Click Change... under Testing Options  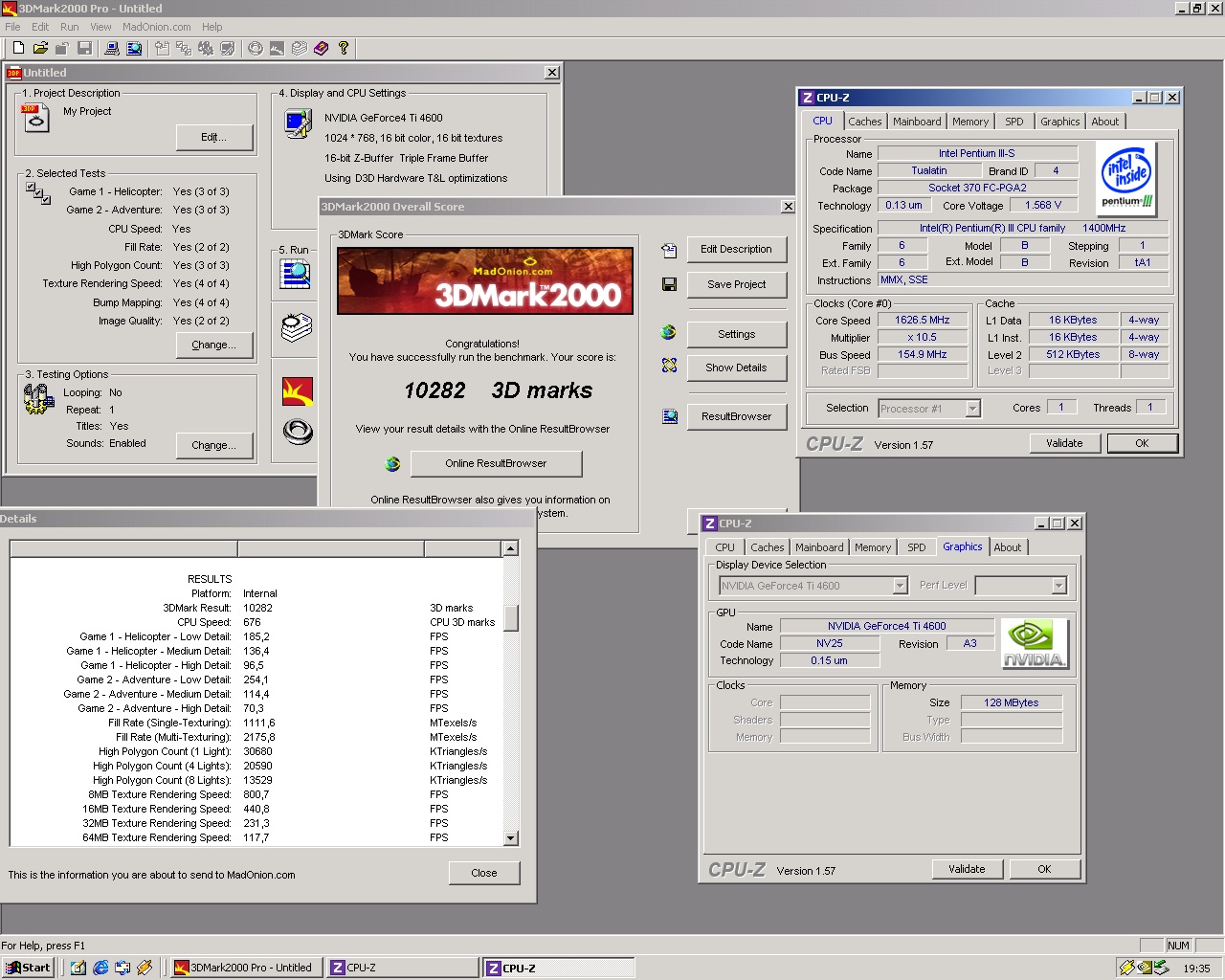point(214,445)
